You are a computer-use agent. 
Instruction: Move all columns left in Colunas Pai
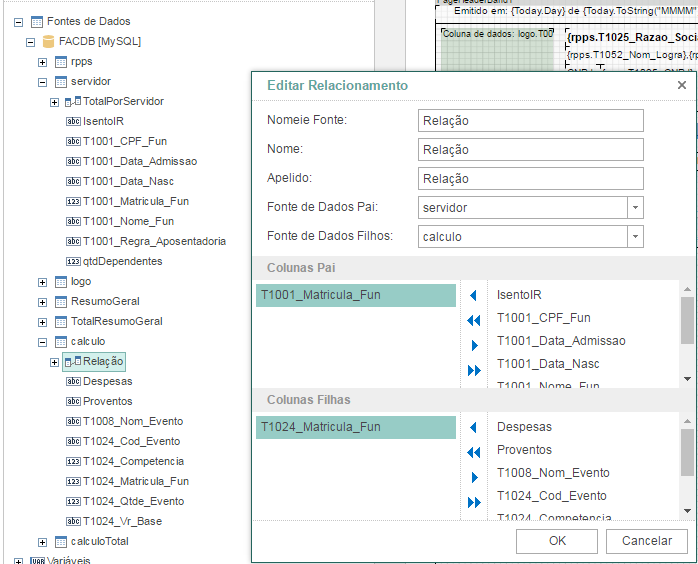[x=474, y=321]
